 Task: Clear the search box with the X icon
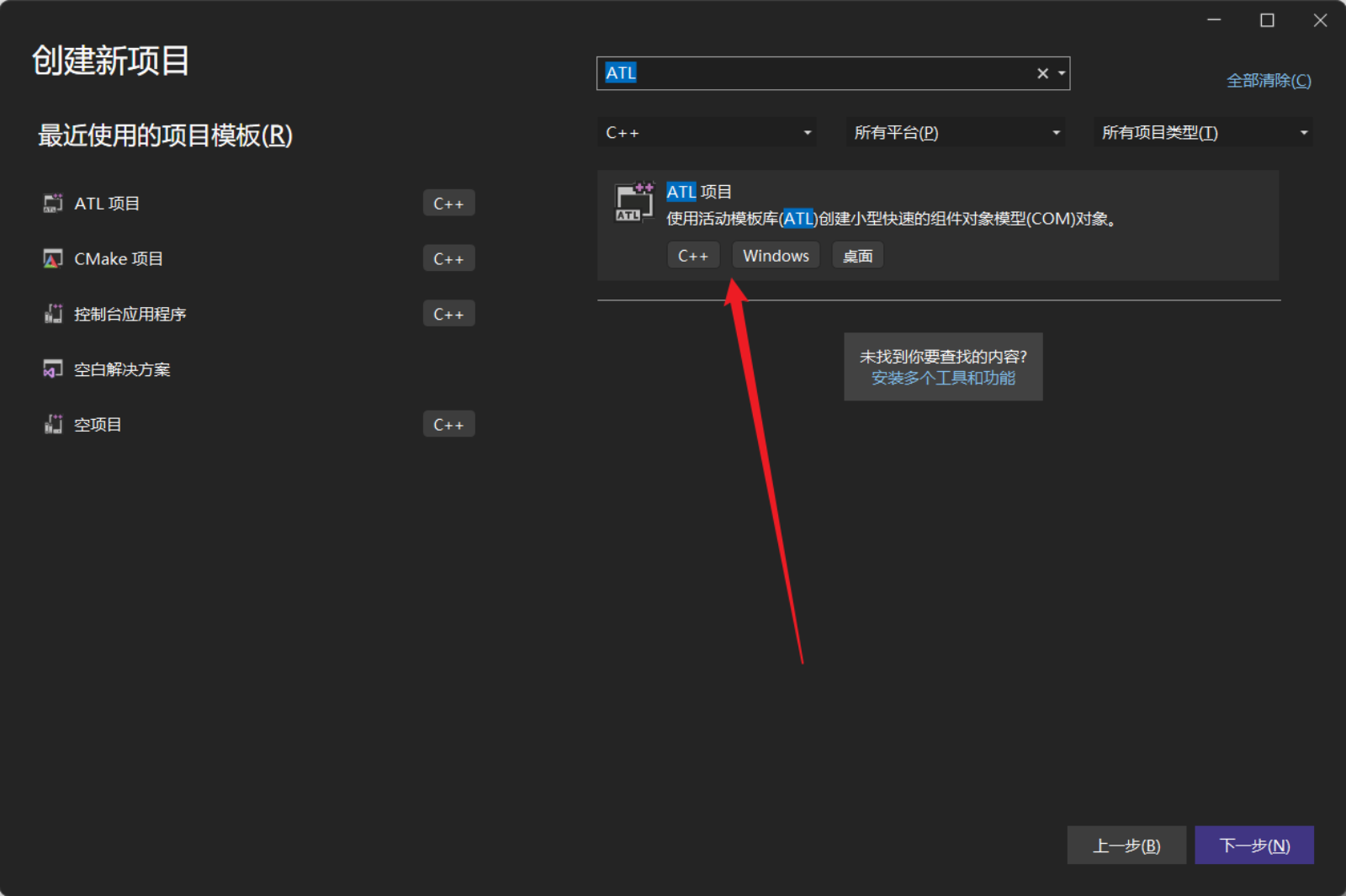tap(1042, 73)
